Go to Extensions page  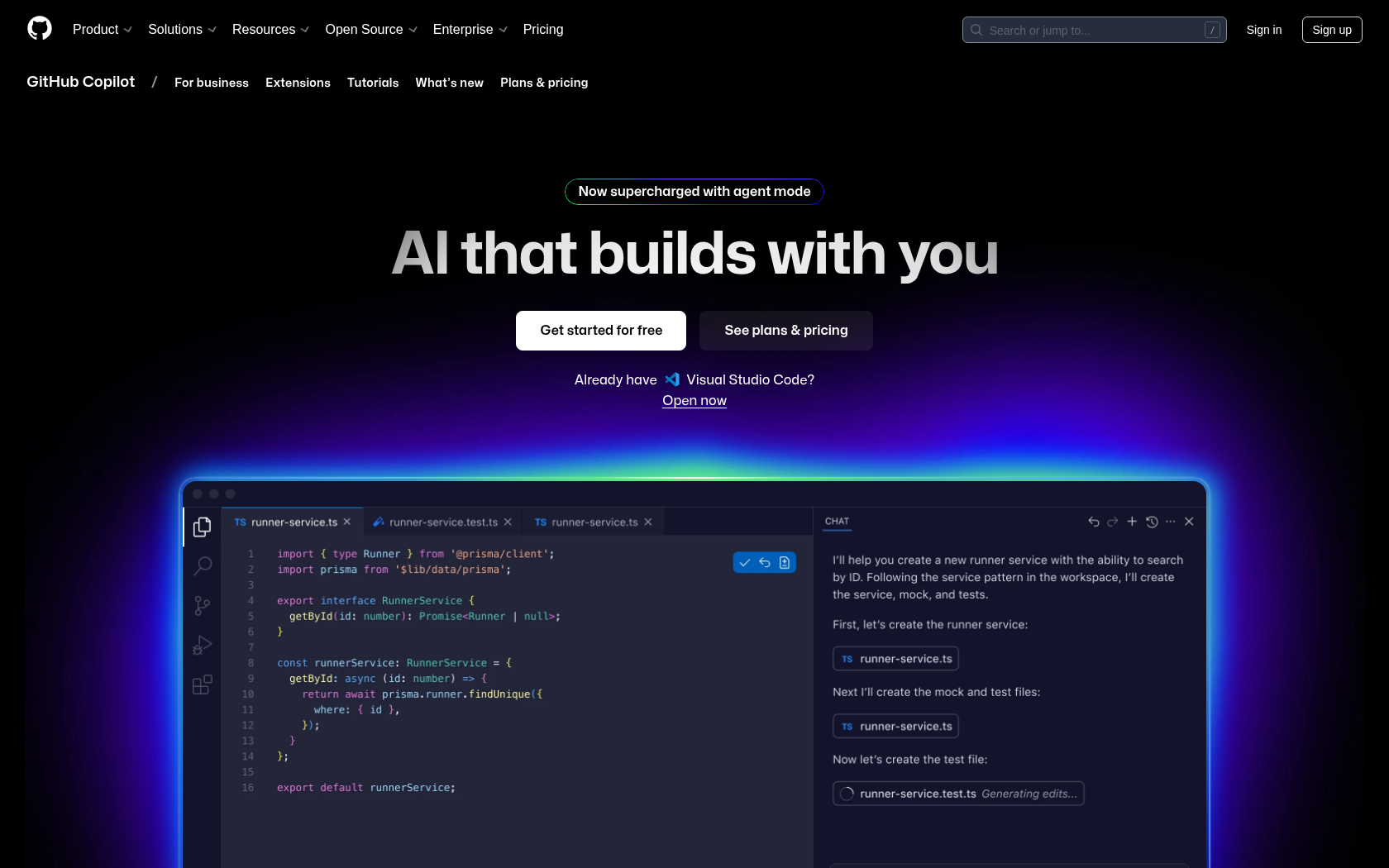point(298,83)
